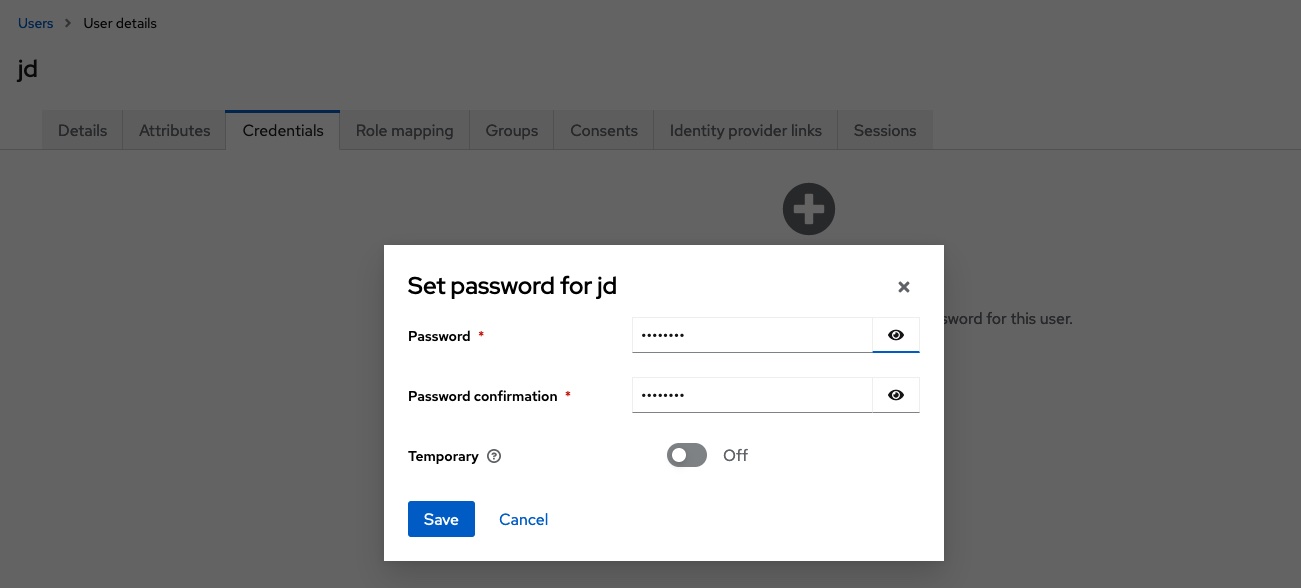This screenshot has width=1301, height=588.
Task: Show the Password field characters
Action: coord(895,336)
